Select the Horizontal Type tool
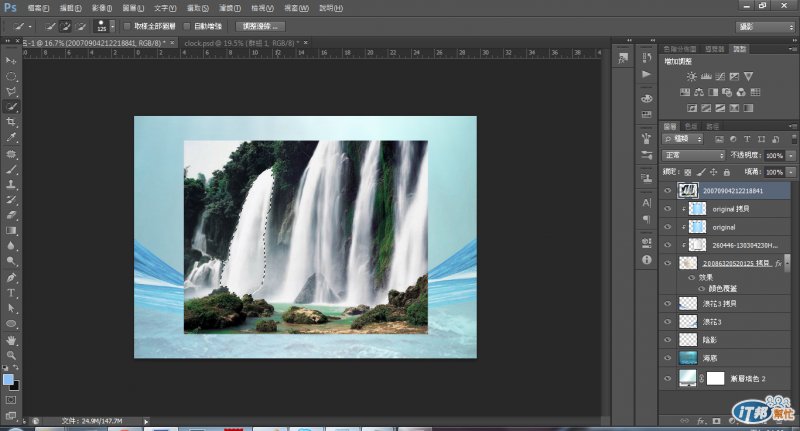800x431 pixels. [x=12, y=293]
